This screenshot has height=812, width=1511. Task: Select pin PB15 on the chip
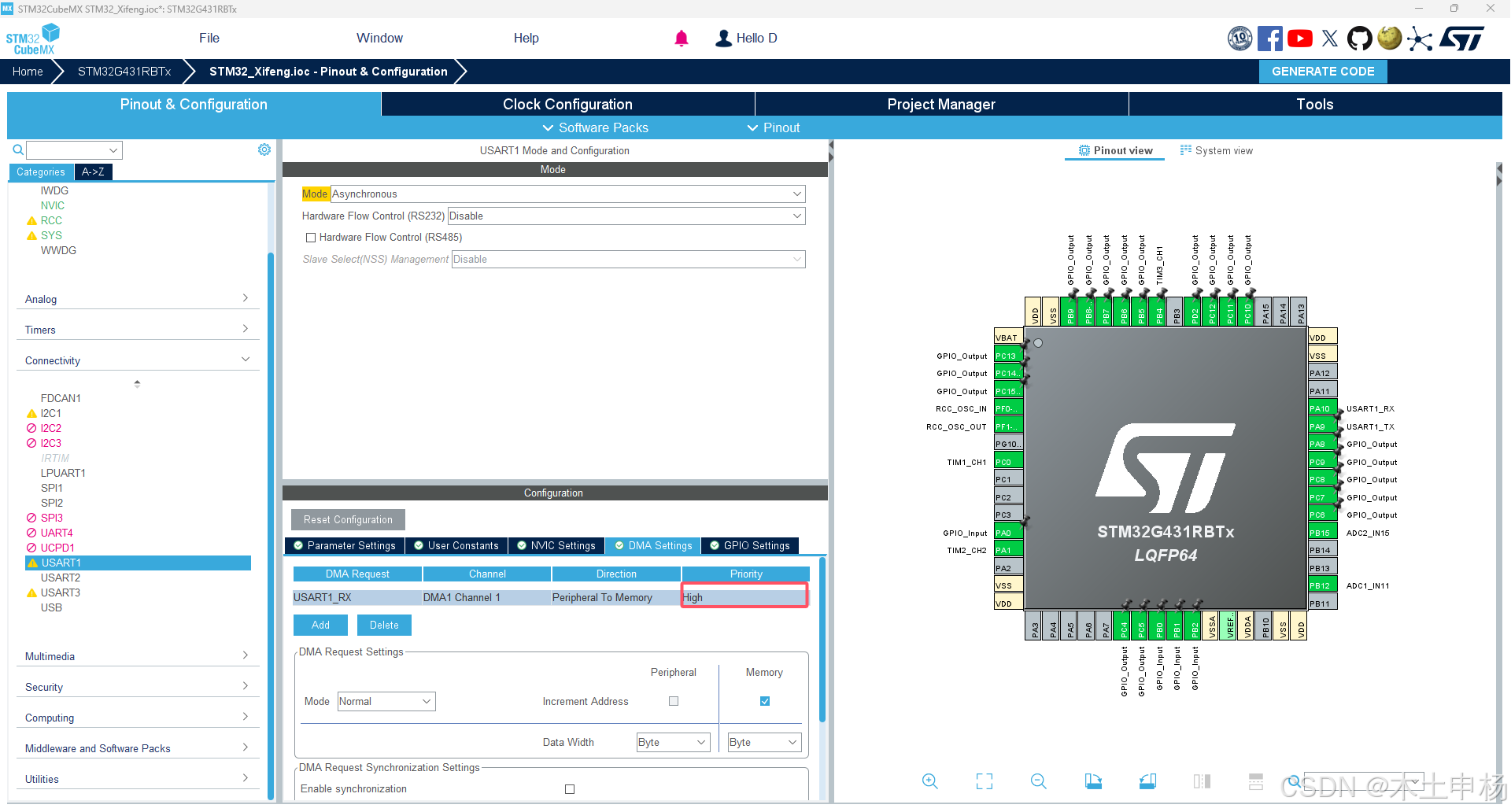click(x=1322, y=533)
